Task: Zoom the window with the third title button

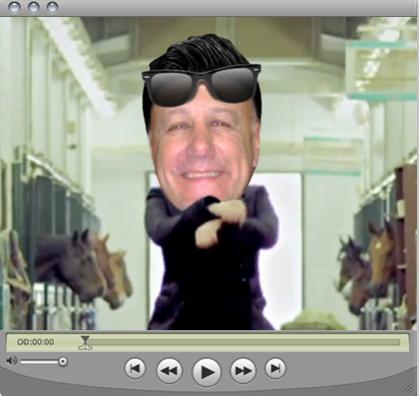Action: tap(52, 7)
